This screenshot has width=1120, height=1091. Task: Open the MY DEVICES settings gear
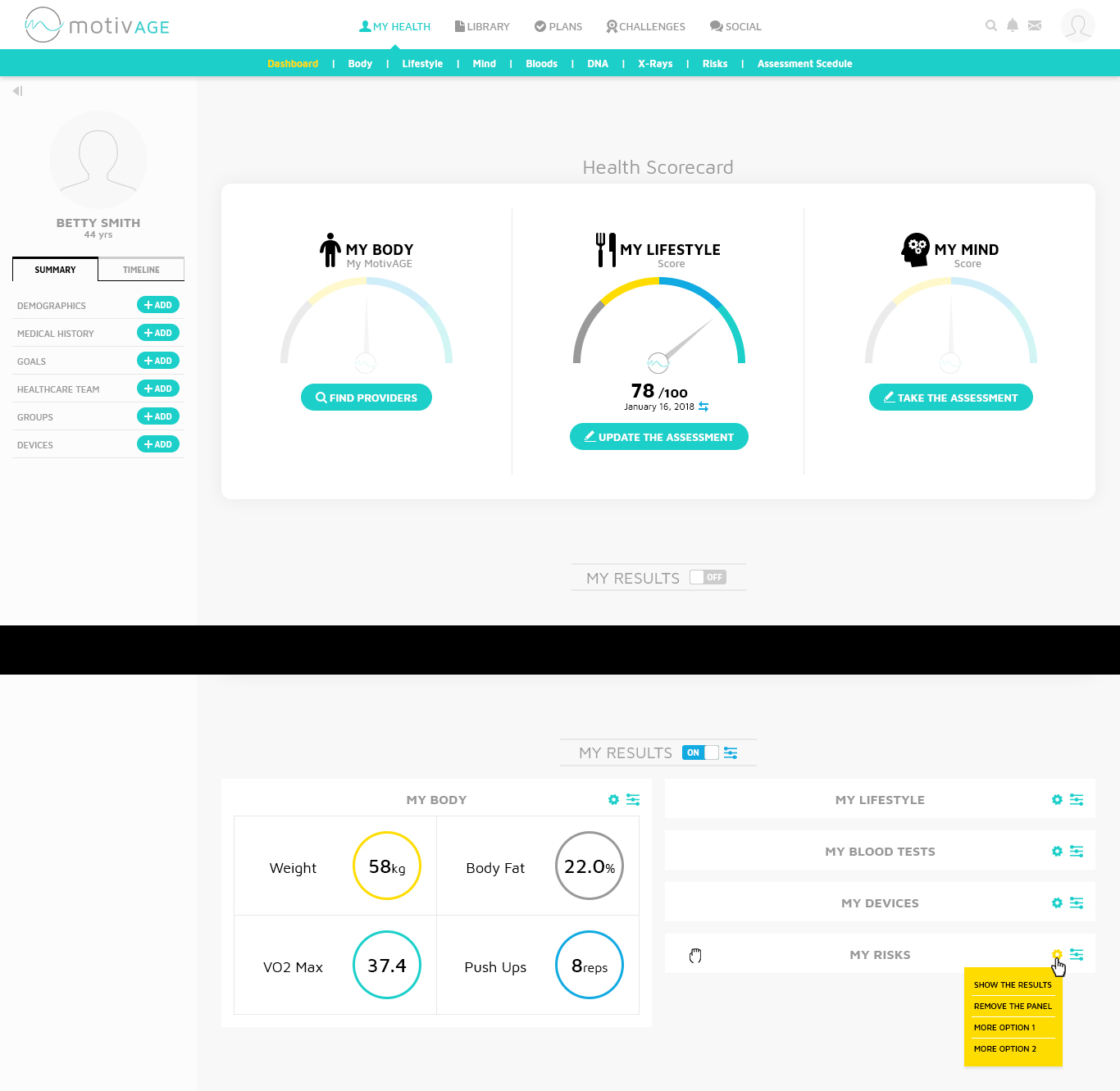[1057, 902]
